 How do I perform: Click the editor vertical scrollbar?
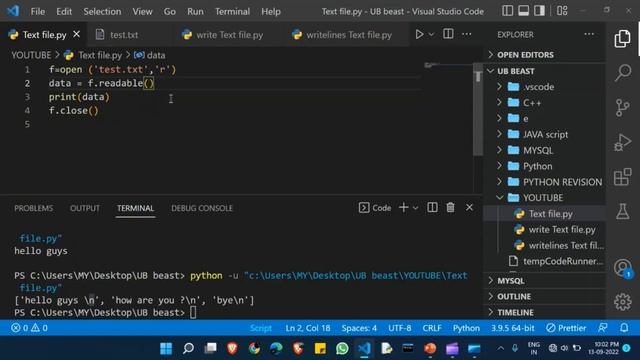tap(478, 109)
